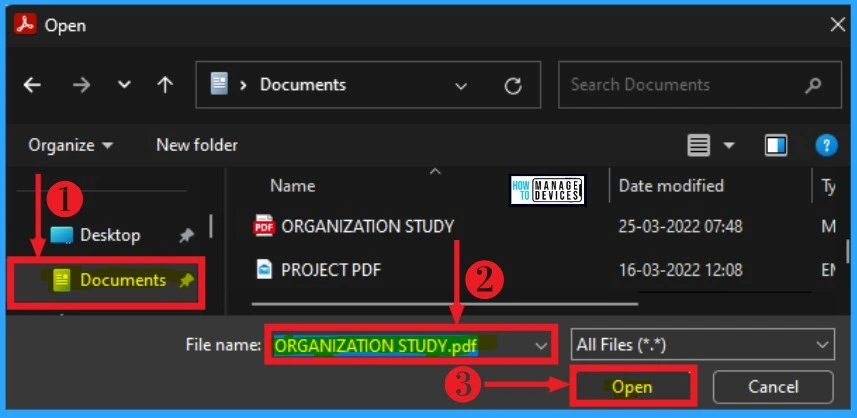Click the ORGANIZATION STUDY PDF file icon

(264, 226)
